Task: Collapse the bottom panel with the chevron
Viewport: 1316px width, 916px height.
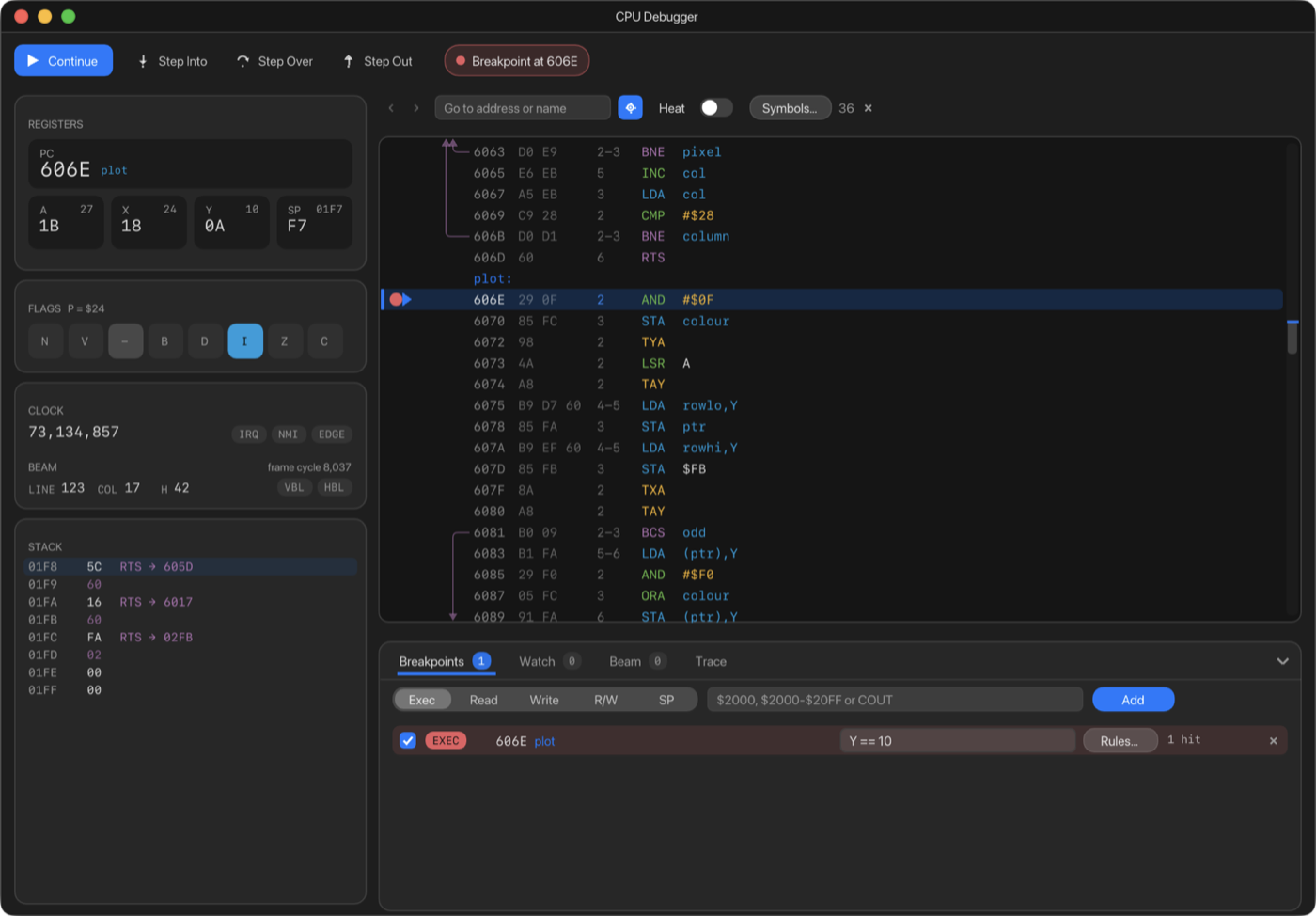Action: (x=1282, y=661)
